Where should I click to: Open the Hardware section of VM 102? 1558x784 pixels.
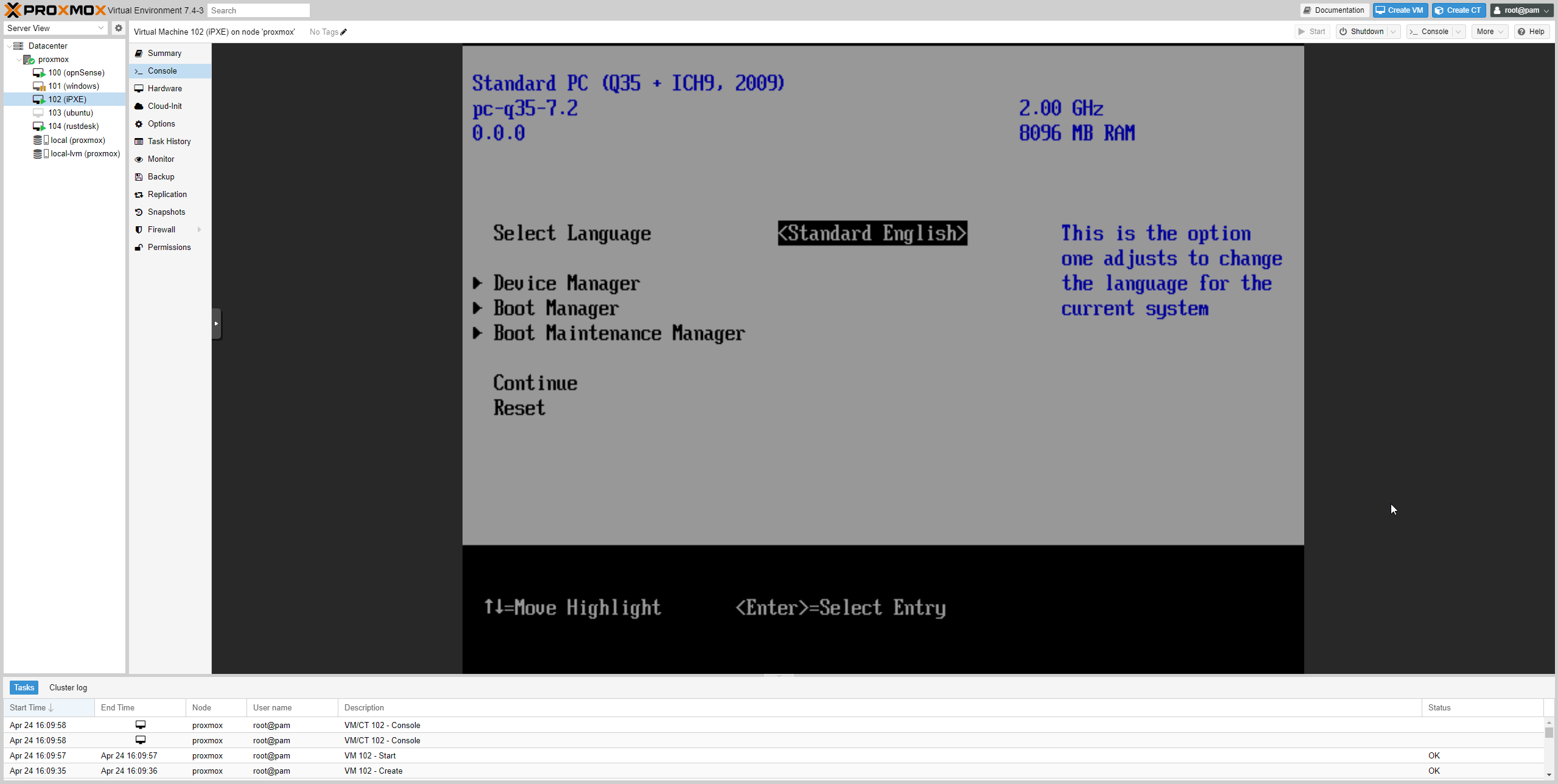(x=164, y=88)
